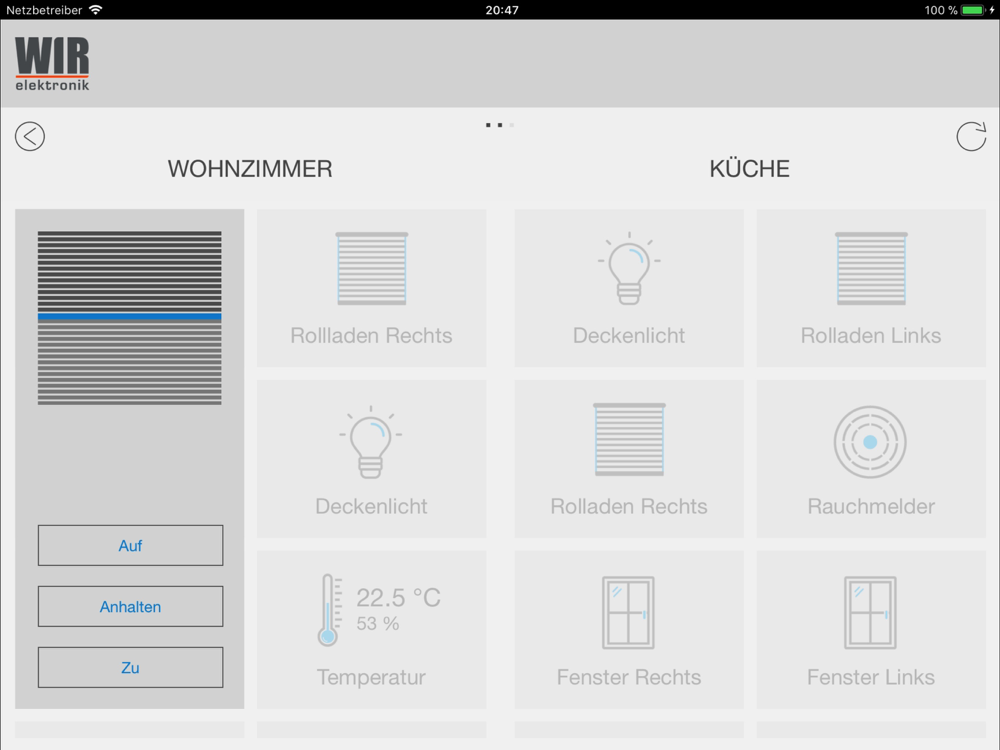Open the Fenster Links window icon
1000x750 pixels.
tap(871, 613)
